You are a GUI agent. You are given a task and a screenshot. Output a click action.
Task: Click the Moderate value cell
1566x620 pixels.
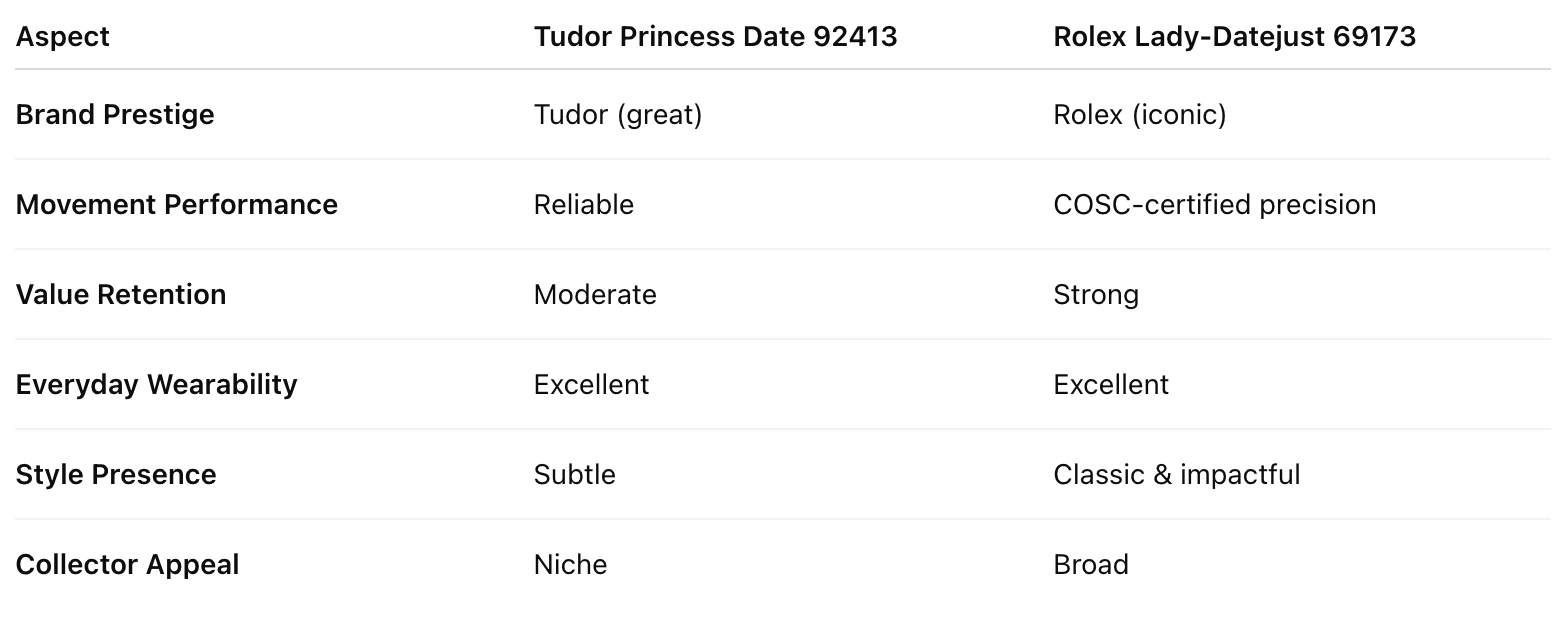point(595,295)
